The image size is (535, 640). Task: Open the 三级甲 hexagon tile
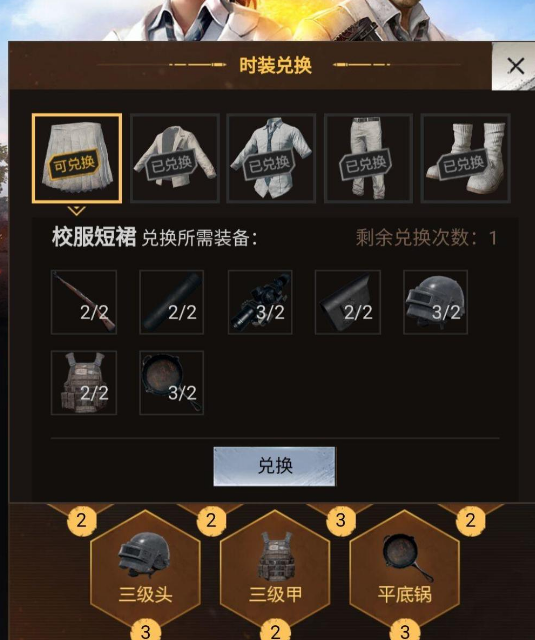click(x=275, y=571)
